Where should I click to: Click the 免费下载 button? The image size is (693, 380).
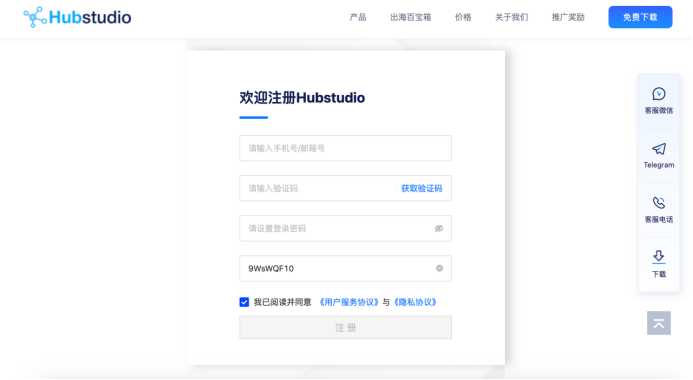(640, 17)
